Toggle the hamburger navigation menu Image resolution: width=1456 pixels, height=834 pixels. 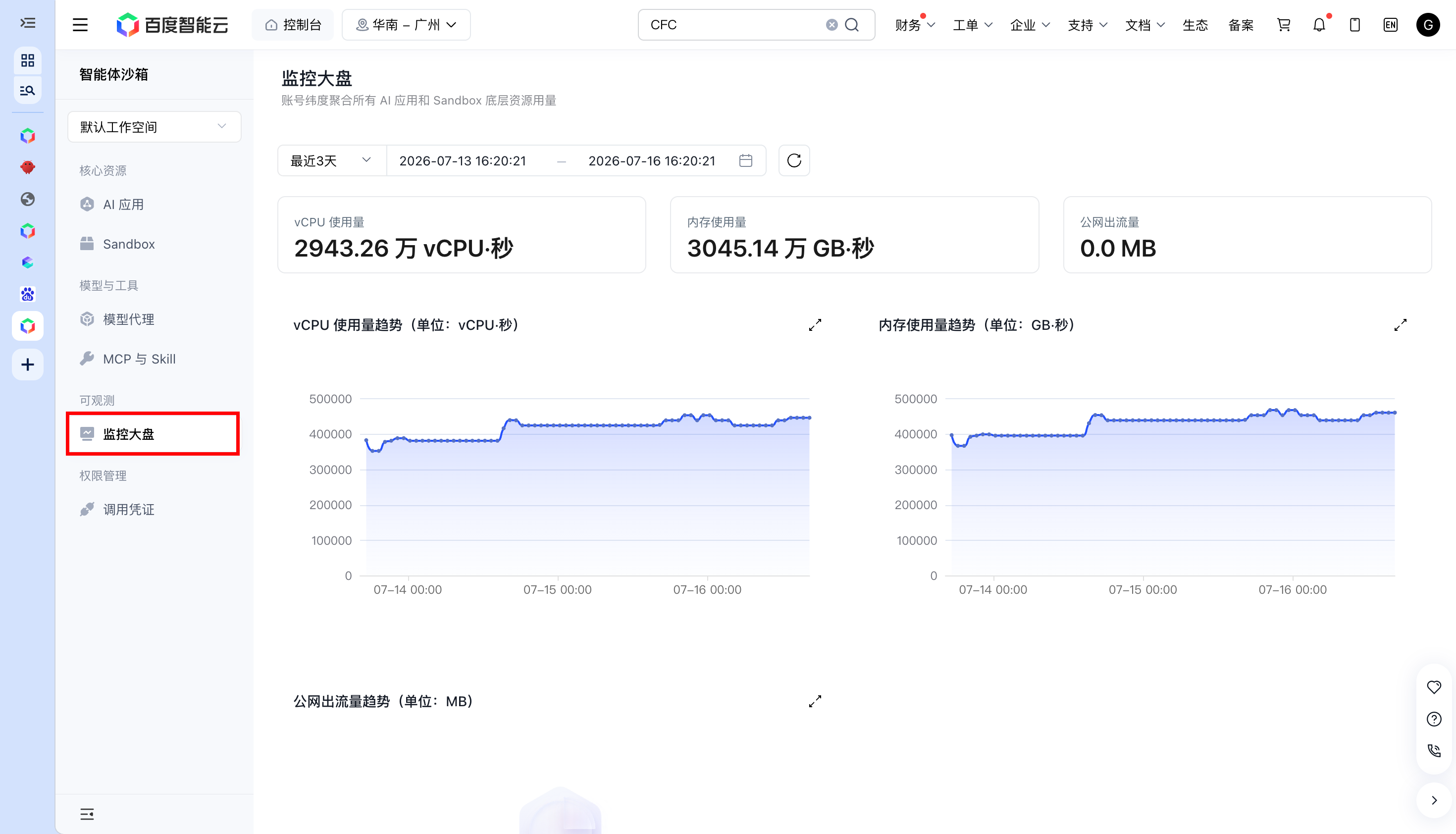[x=80, y=25]
